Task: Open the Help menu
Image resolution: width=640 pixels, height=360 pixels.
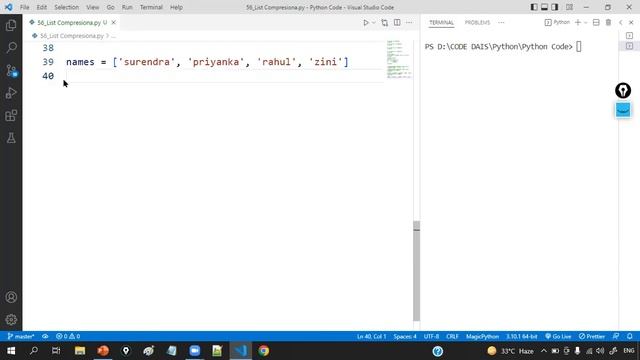Action: (176, 7)
